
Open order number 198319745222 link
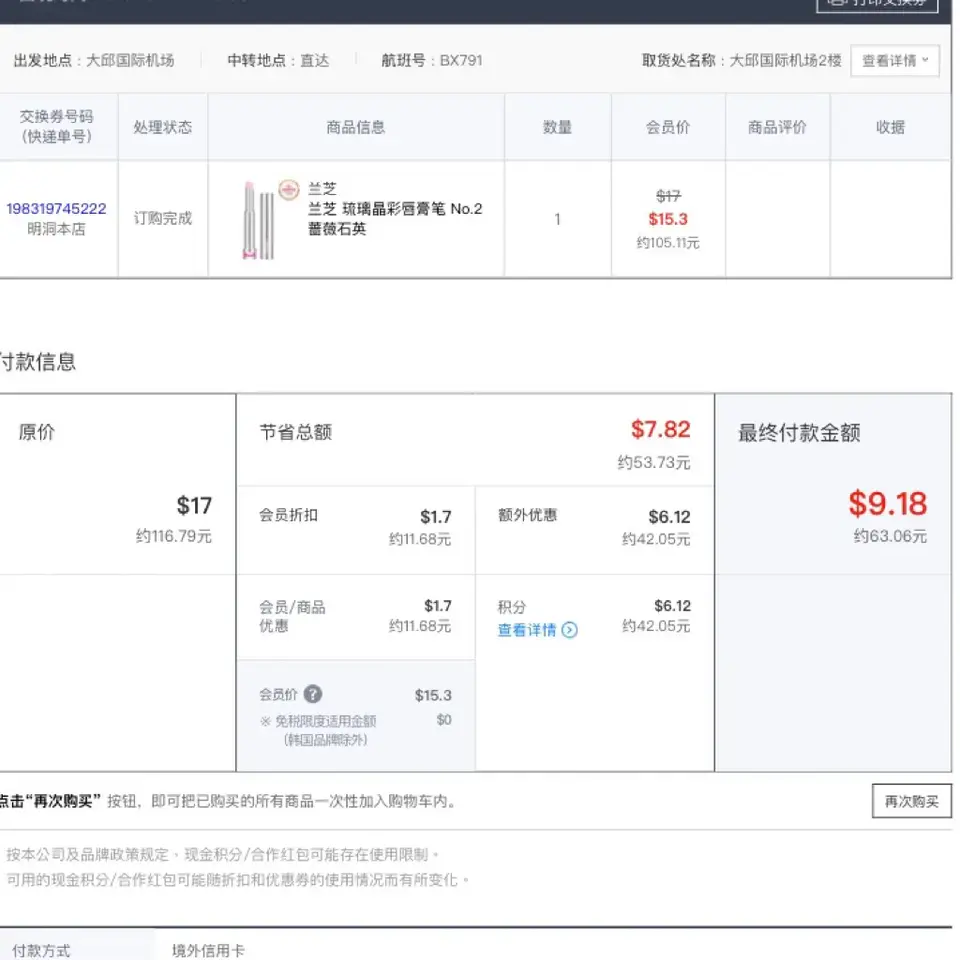(56, 209)
